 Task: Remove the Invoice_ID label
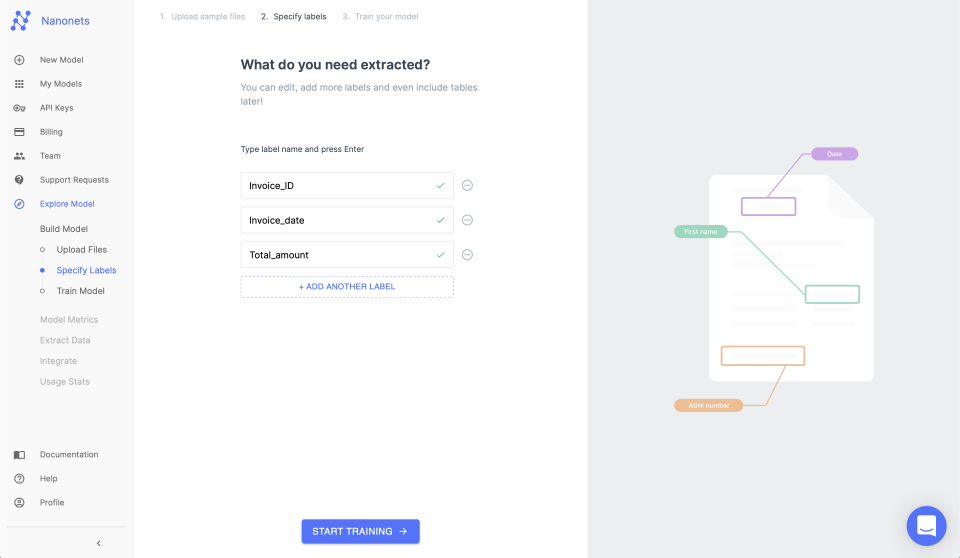(x=467, y=185)
